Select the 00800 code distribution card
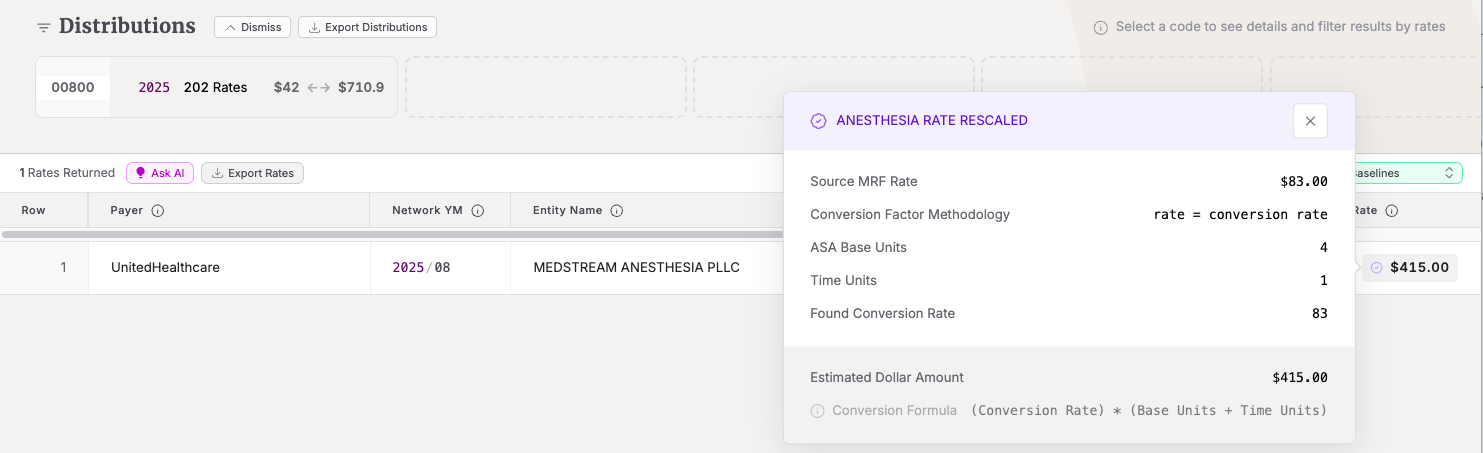1483x453 pixels. pos(73,87)
